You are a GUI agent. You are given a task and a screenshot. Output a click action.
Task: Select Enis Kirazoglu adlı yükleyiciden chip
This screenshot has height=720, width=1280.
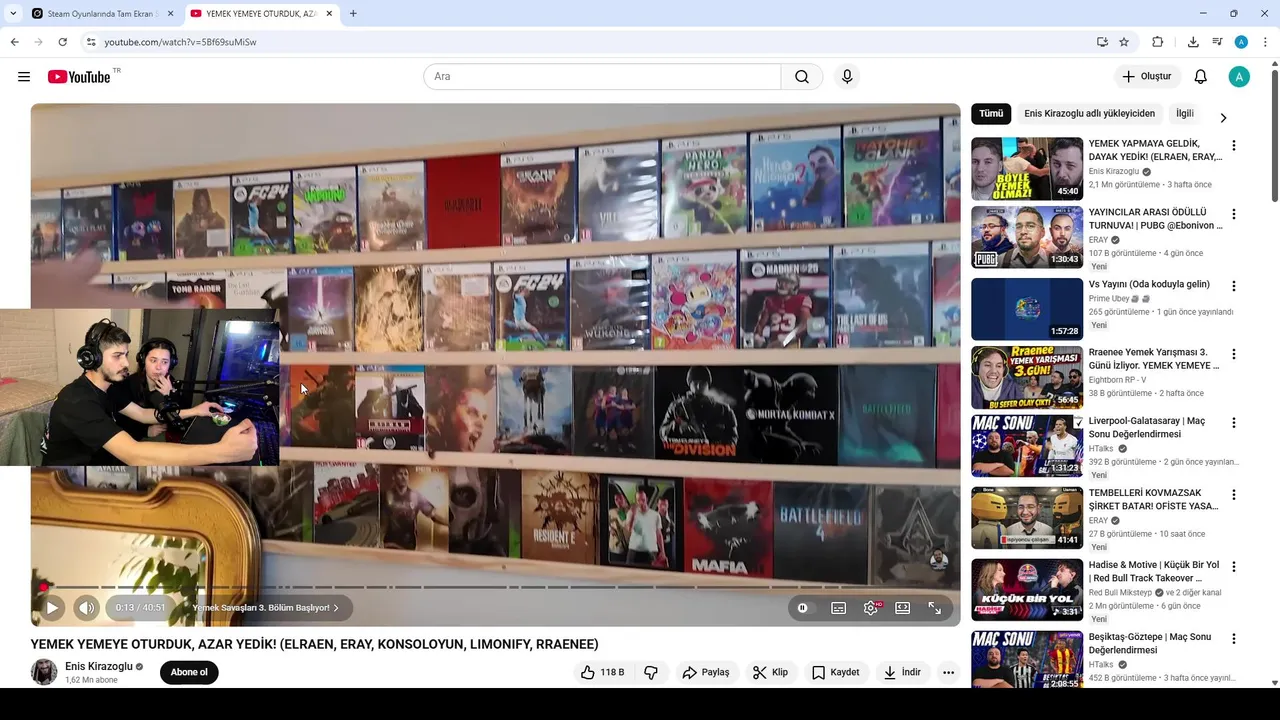[1089, 113]
